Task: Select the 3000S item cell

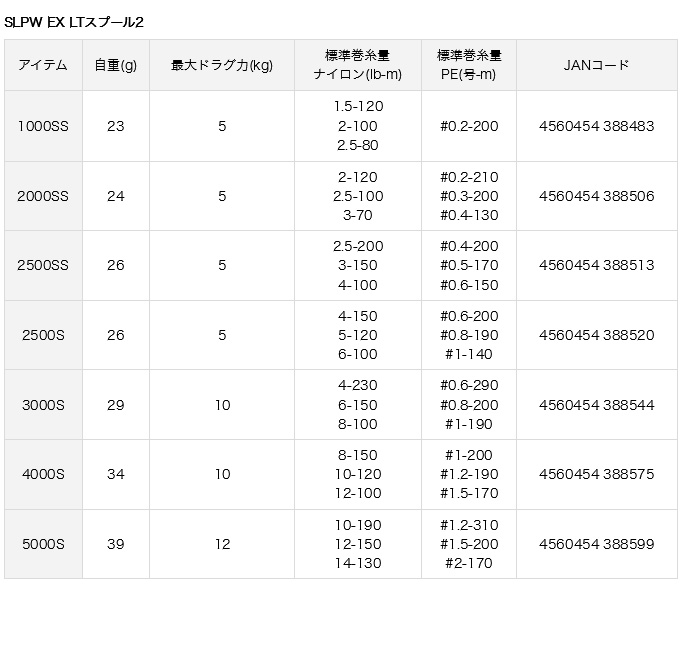Action: (x=43, y=405)
